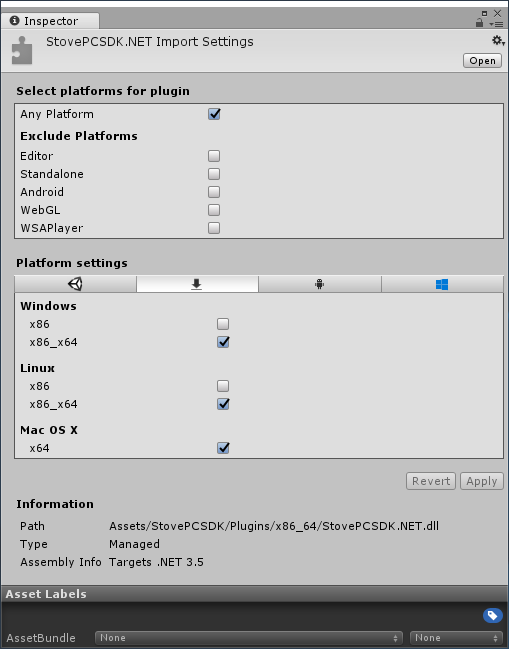This screenshot has height=649, width=509.
Task: Select the Android platform settings tab
Action: click(x=320, y=284)
